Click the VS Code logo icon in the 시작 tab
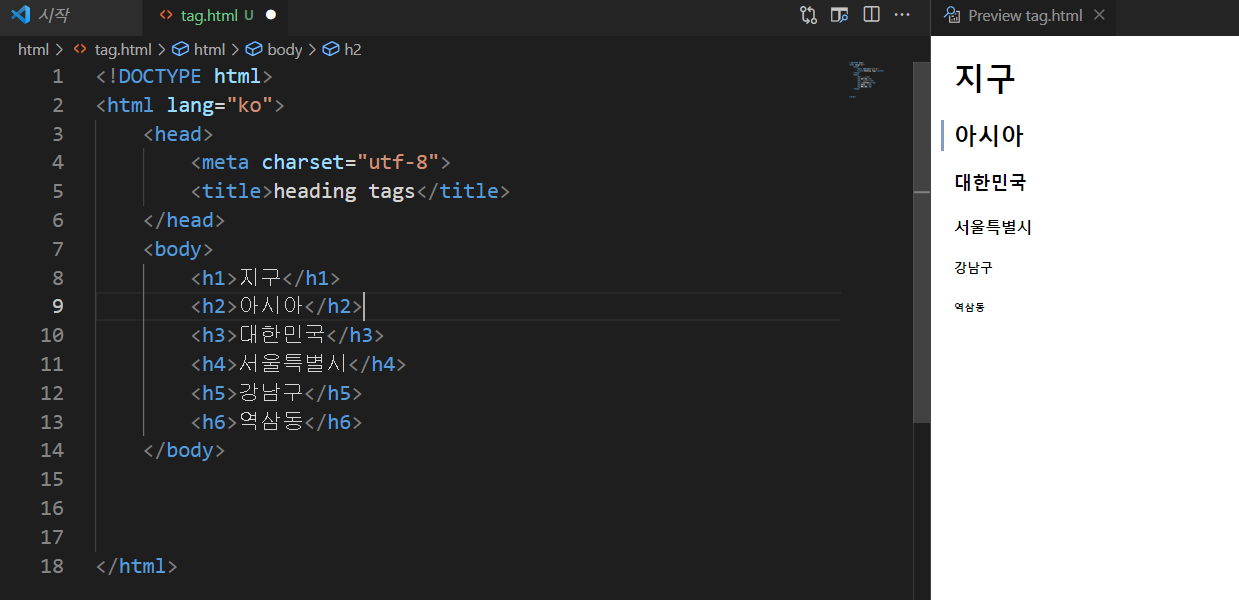 (x=20, y=15)
